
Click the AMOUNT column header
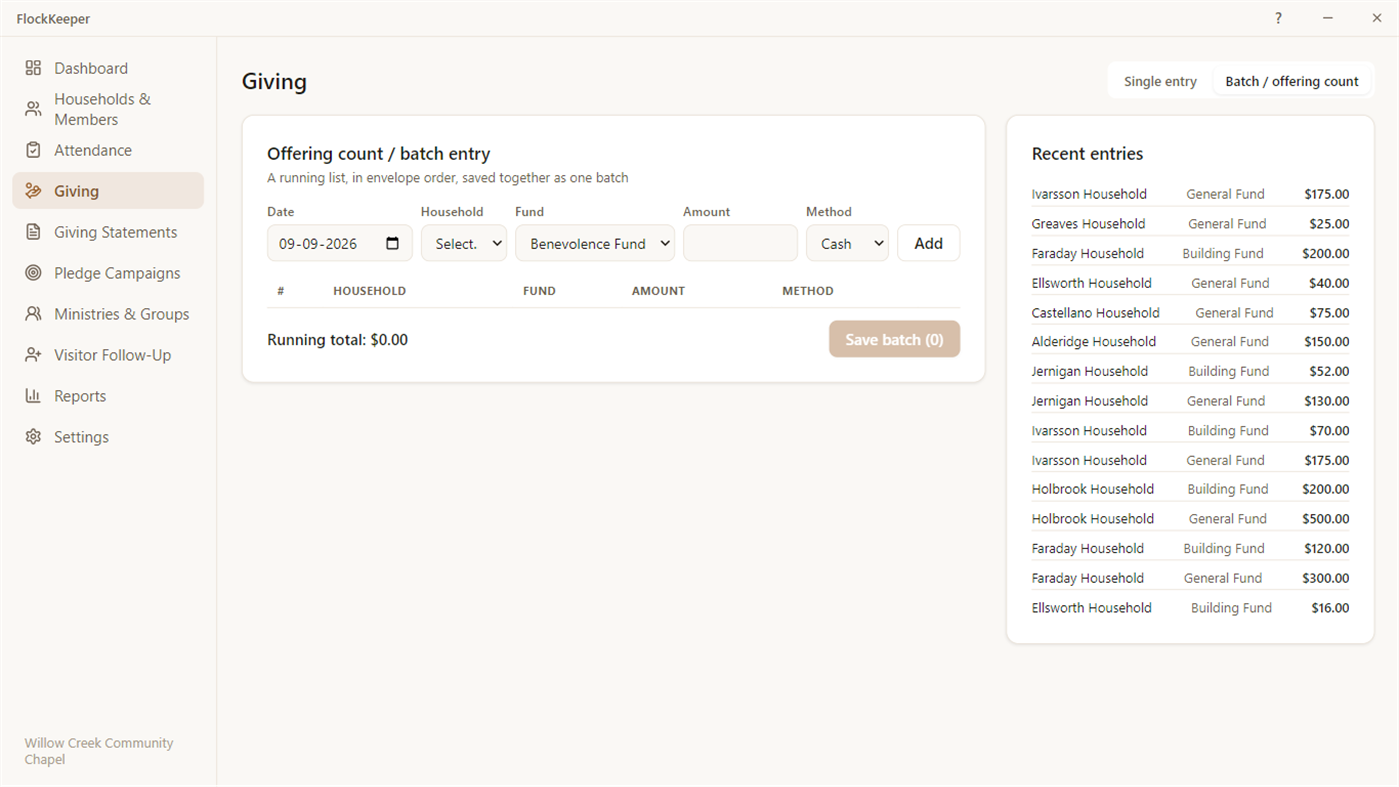click(x=658, y=291)
